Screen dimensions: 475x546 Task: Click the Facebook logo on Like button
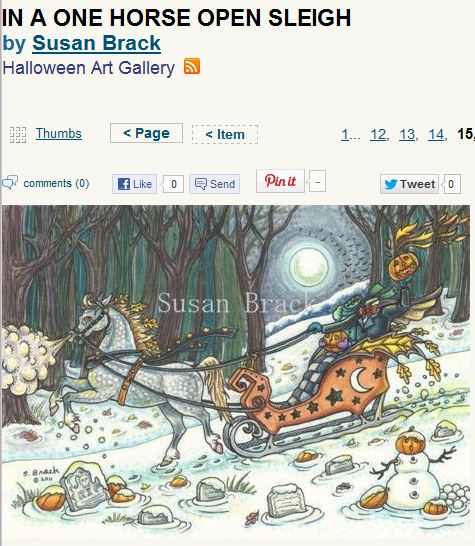124,184
